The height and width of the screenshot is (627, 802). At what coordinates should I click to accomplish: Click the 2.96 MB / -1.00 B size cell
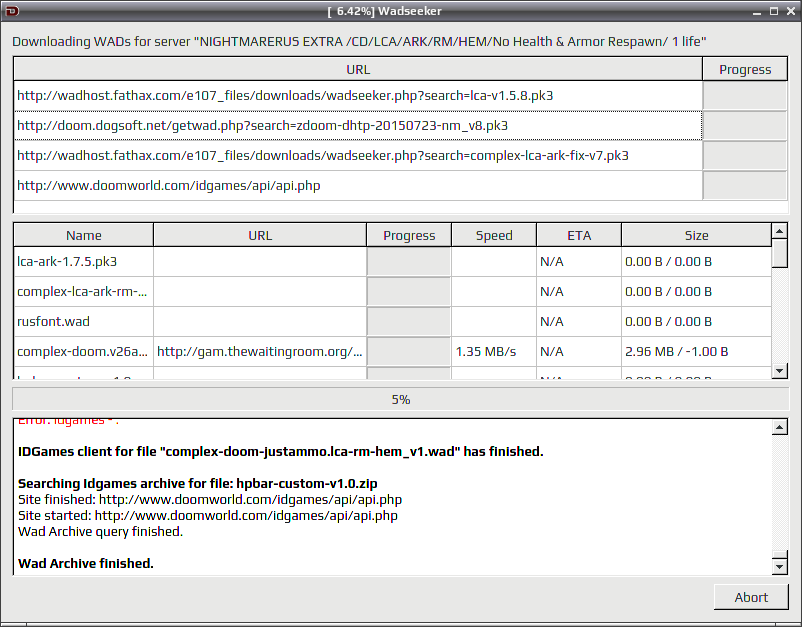point(696,352)
